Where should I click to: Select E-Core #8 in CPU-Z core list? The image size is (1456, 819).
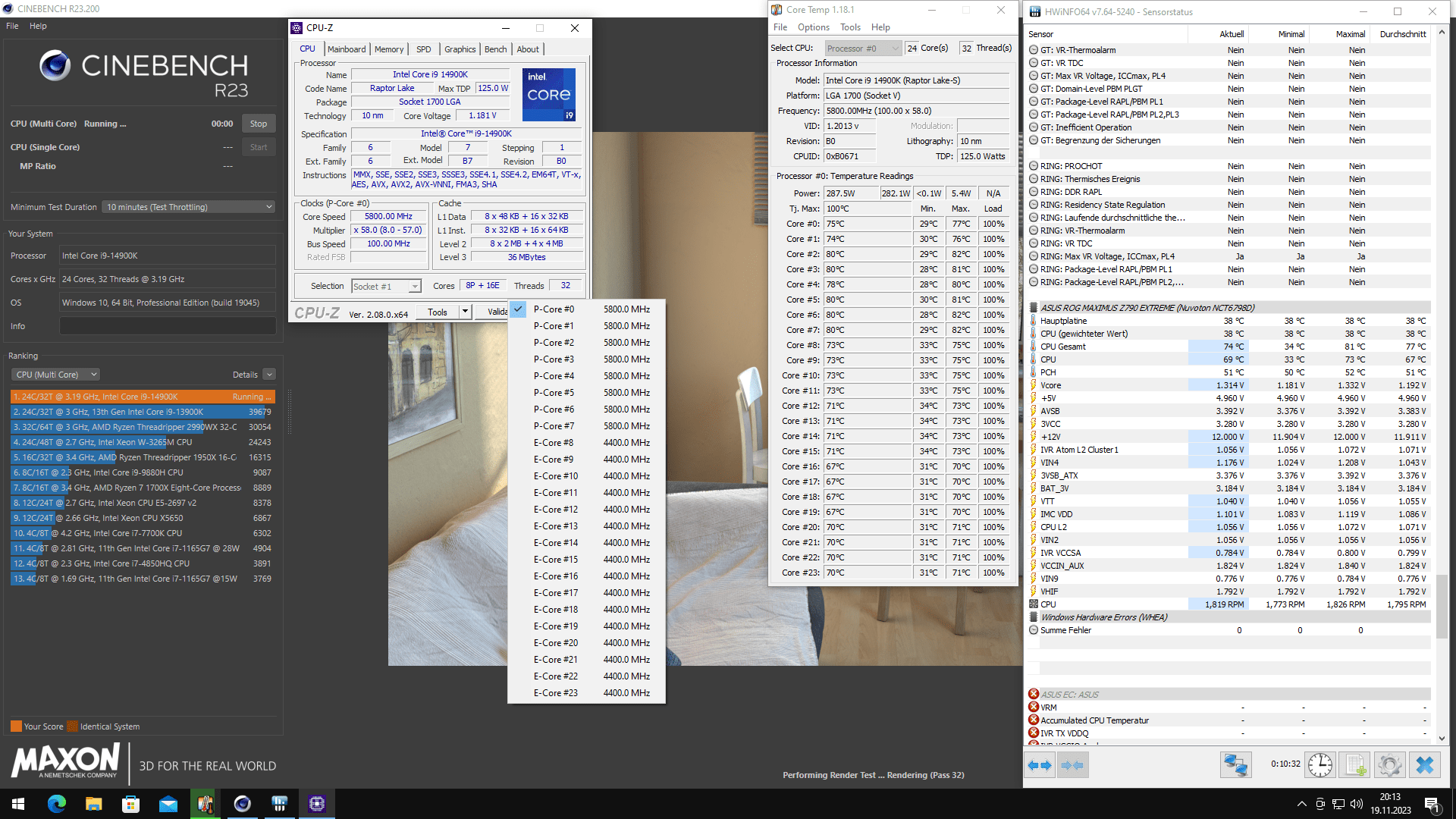click(x=586, y=443)
